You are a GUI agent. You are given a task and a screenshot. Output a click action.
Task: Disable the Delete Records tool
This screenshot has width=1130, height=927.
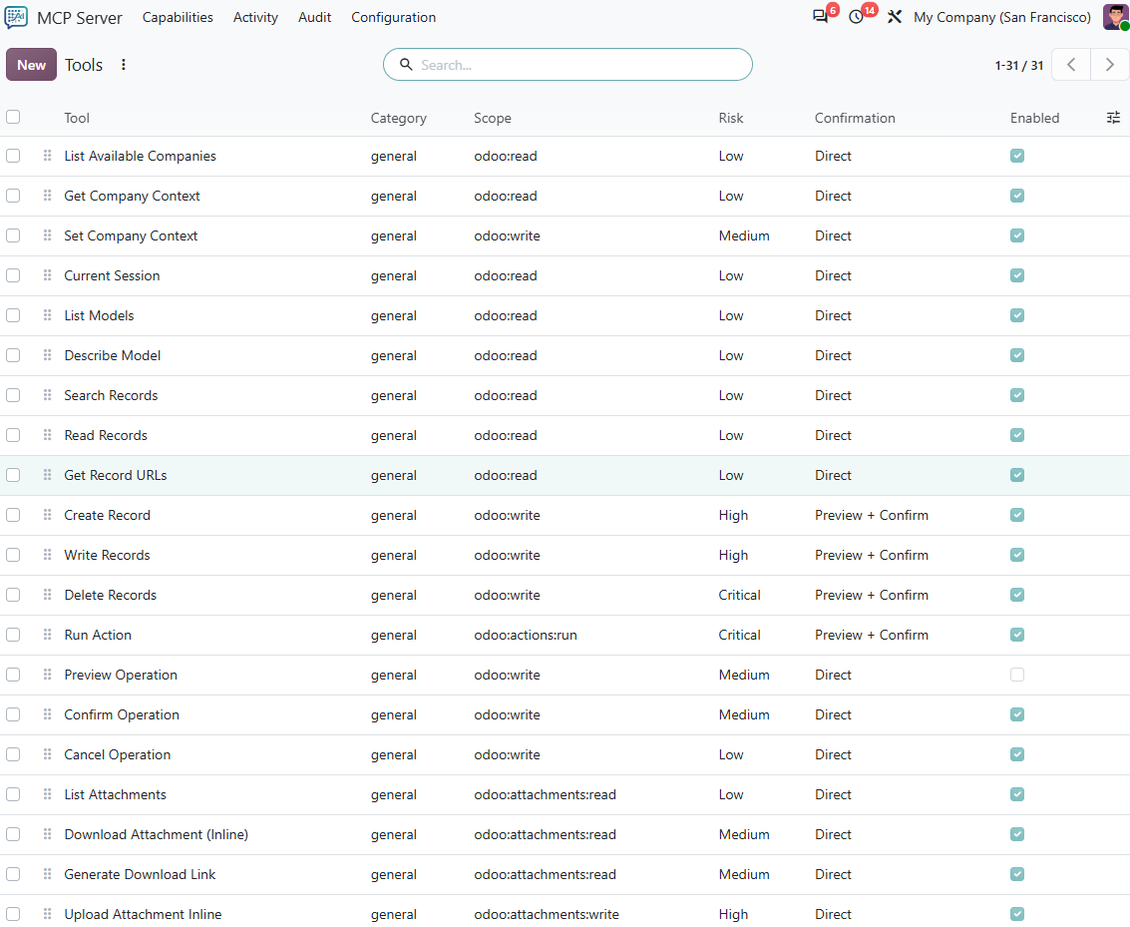1017,595
